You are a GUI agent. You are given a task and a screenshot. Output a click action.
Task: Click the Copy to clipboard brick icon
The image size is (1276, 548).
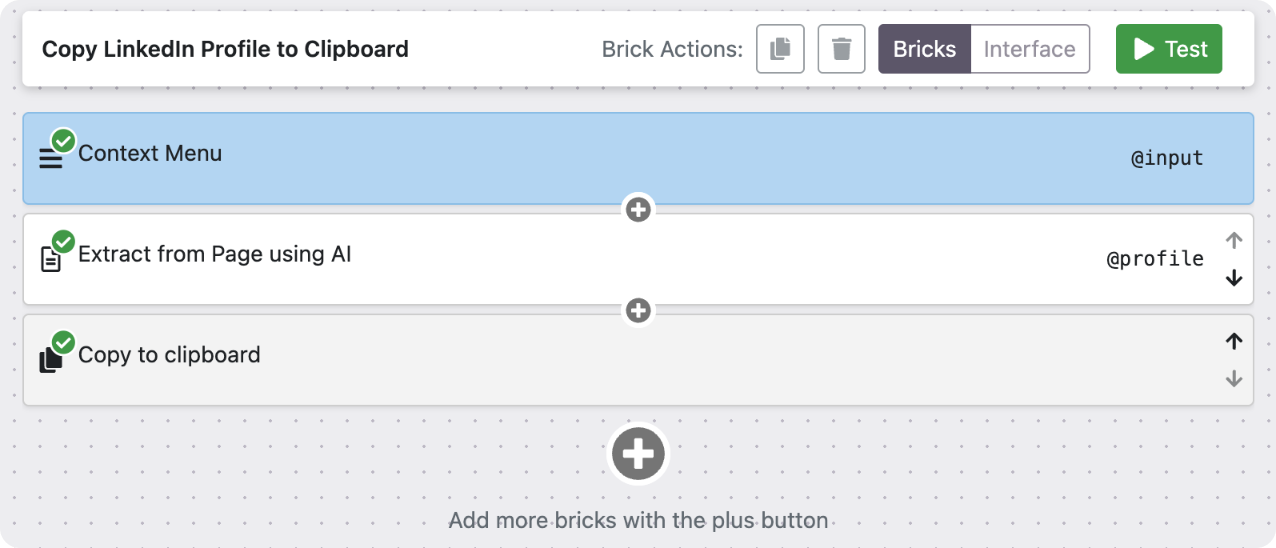51,360
